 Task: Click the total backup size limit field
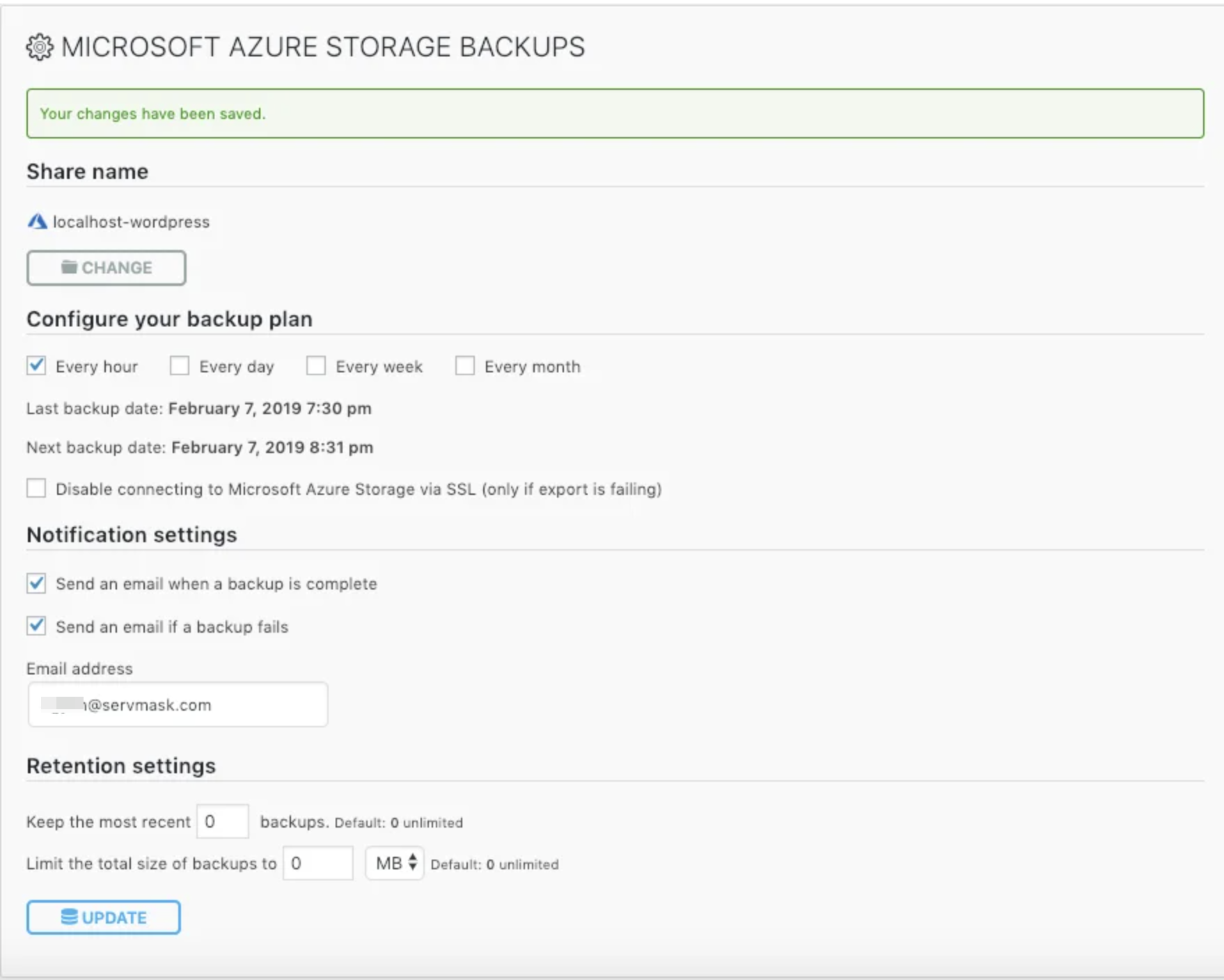click(x=318, y=863)
